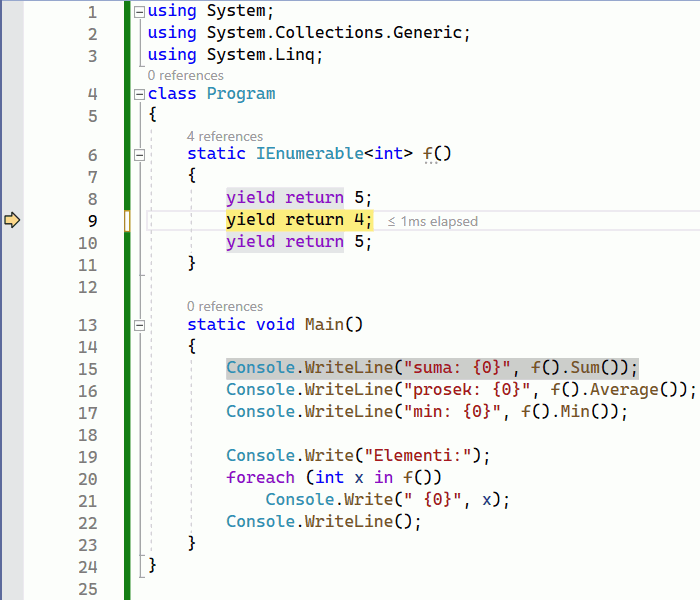The height and width of the screenshot is (600, 700).
Task: Open '4 references' CodeLens above f()
Action: click(224, 136)
